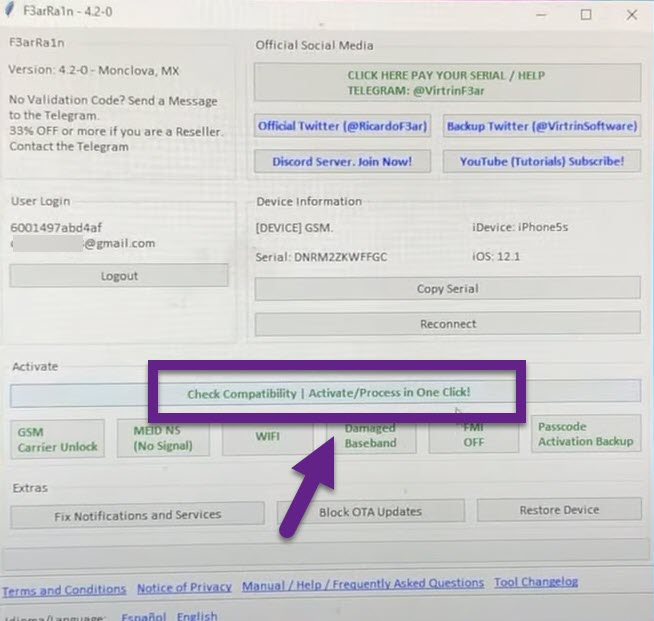Click the Restore Device button
Viewport: 654px width, 621px height.
[x=559, y=510]
